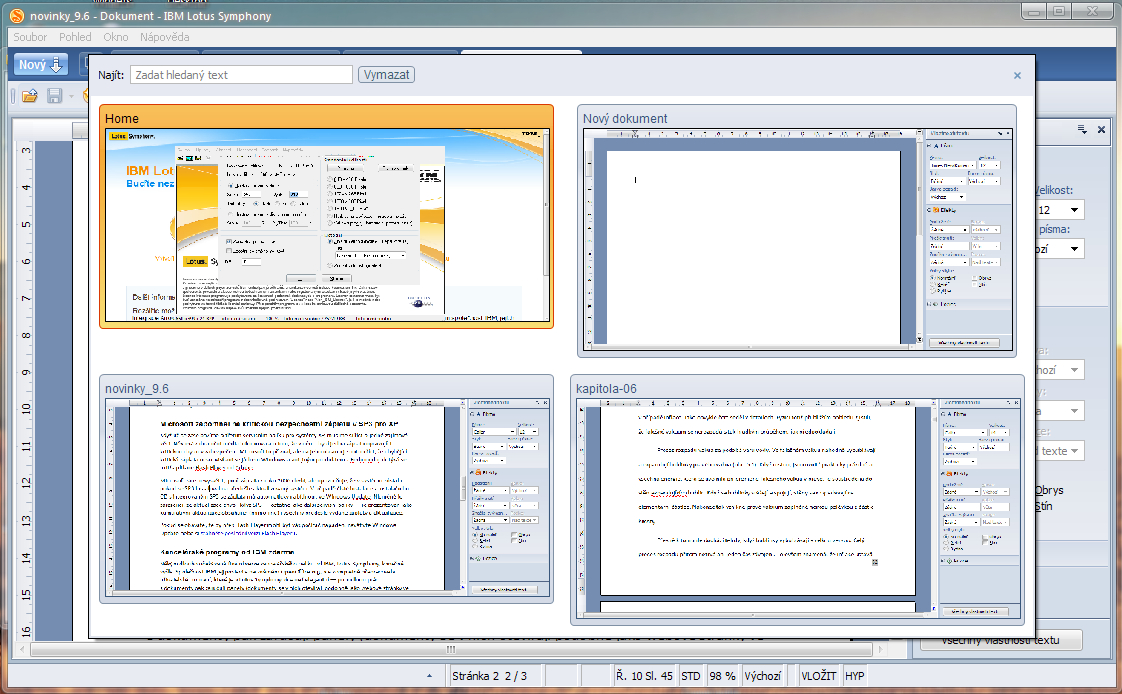Viewport: 1122px width, 694px height.
Task: Click the Nový button
Action: (41, 64)
